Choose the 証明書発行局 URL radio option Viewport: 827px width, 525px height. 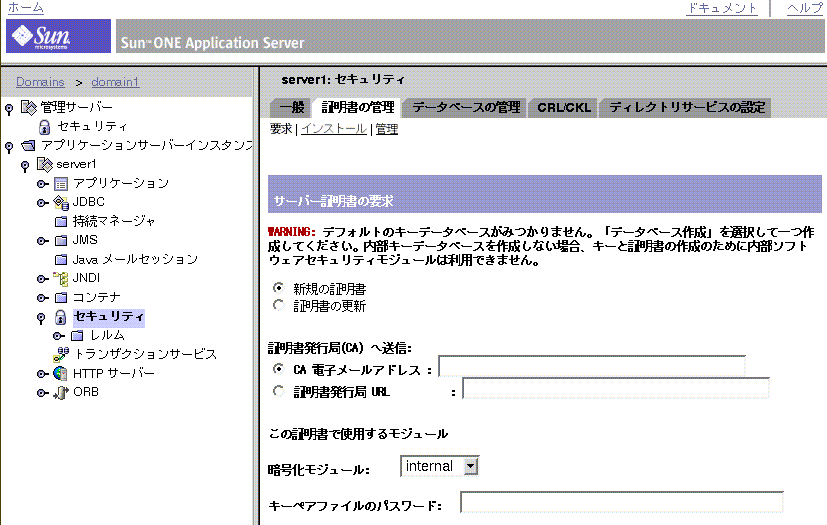tap(278, 391)
